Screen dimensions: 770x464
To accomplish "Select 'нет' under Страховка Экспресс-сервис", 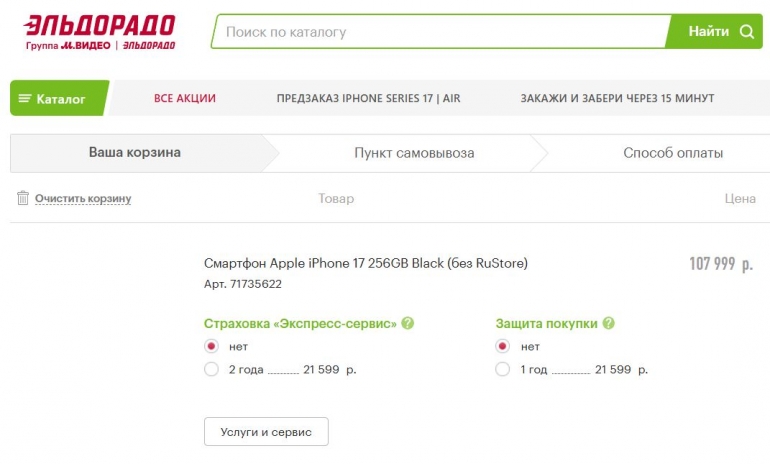I will click(211, 347).
